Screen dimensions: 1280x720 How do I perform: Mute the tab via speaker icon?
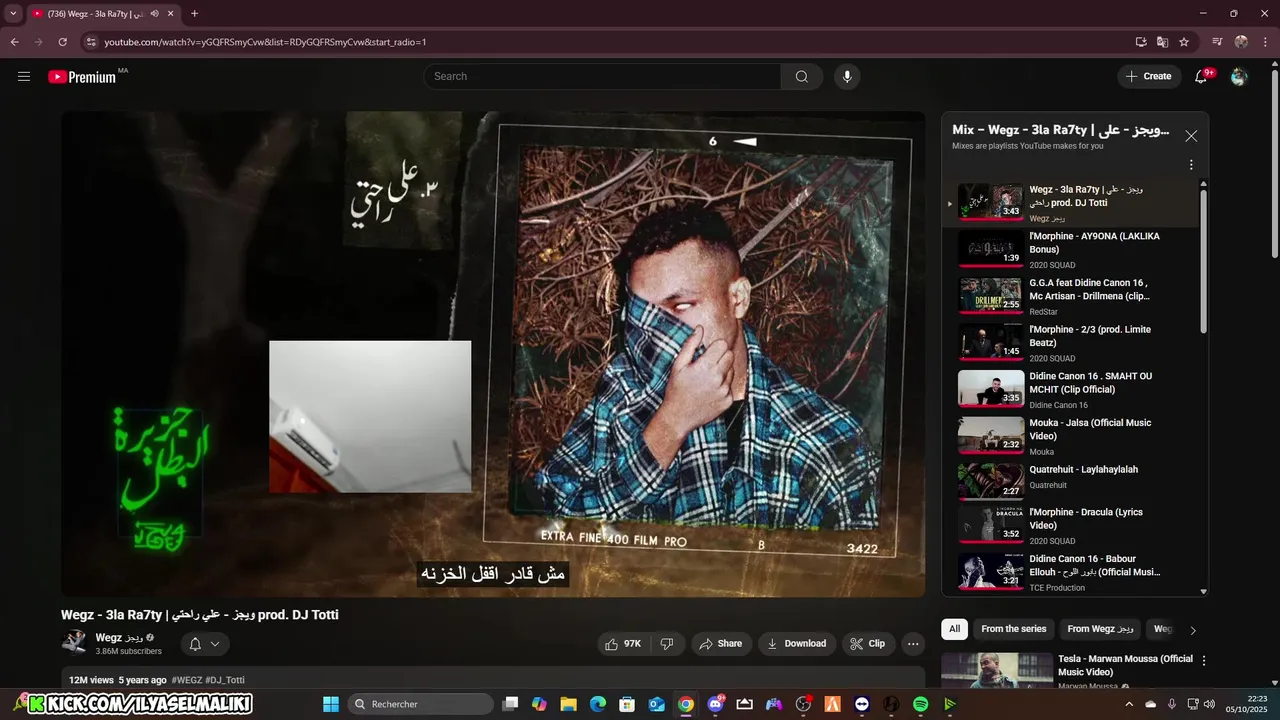coord(154,14)
